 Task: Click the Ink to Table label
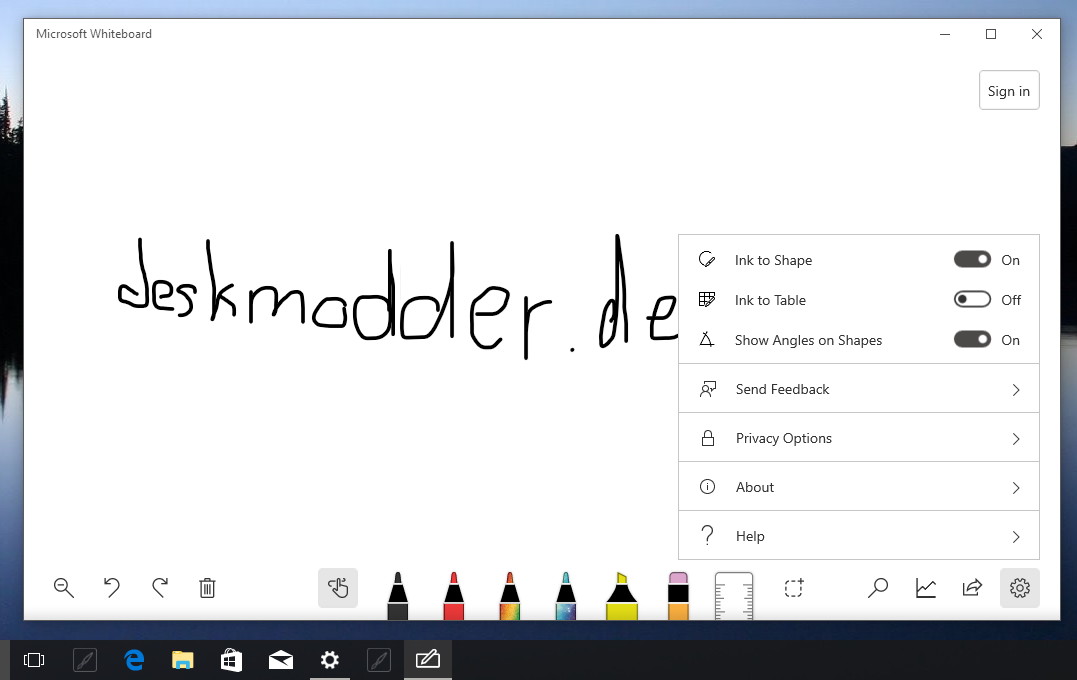pyautogui.click(x=770, y=300)
